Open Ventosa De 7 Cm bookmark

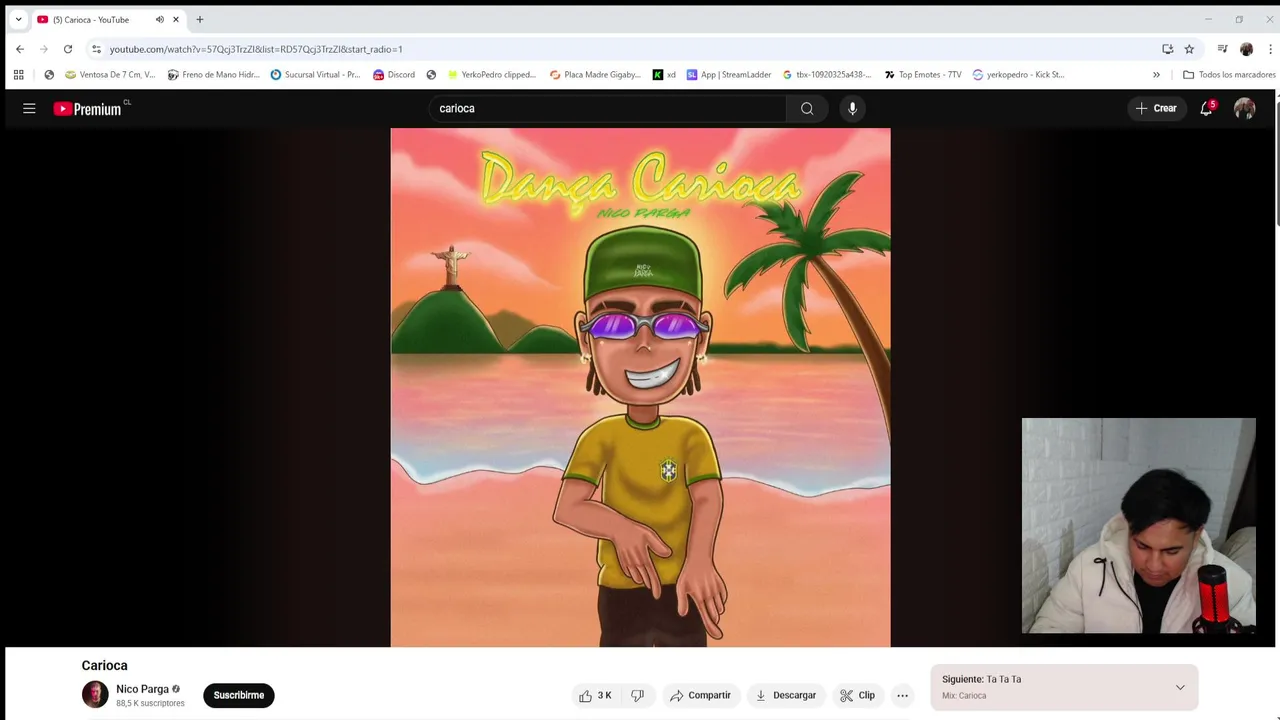pyautogui.click(x=110, y=74)
